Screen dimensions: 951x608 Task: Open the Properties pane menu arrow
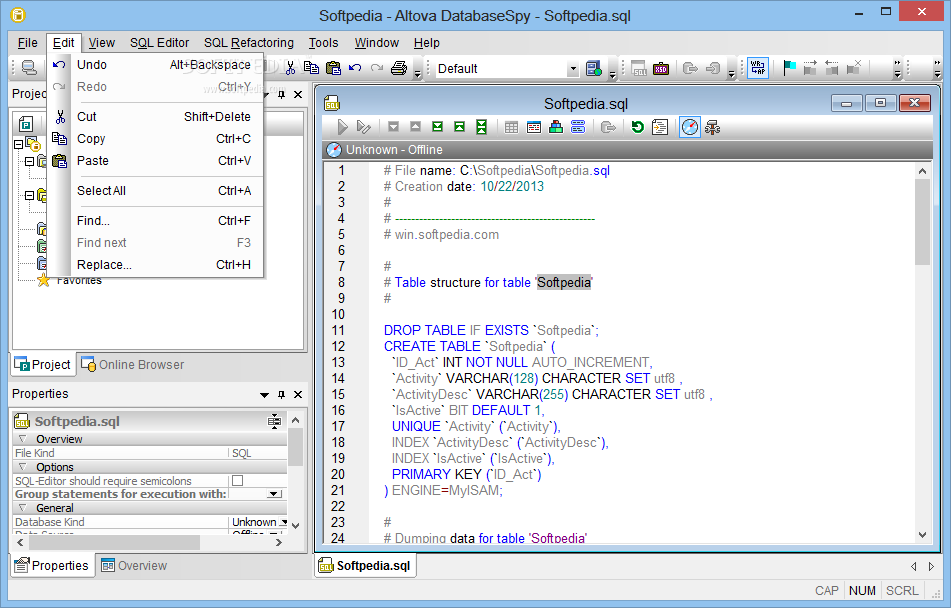[264, 394]
